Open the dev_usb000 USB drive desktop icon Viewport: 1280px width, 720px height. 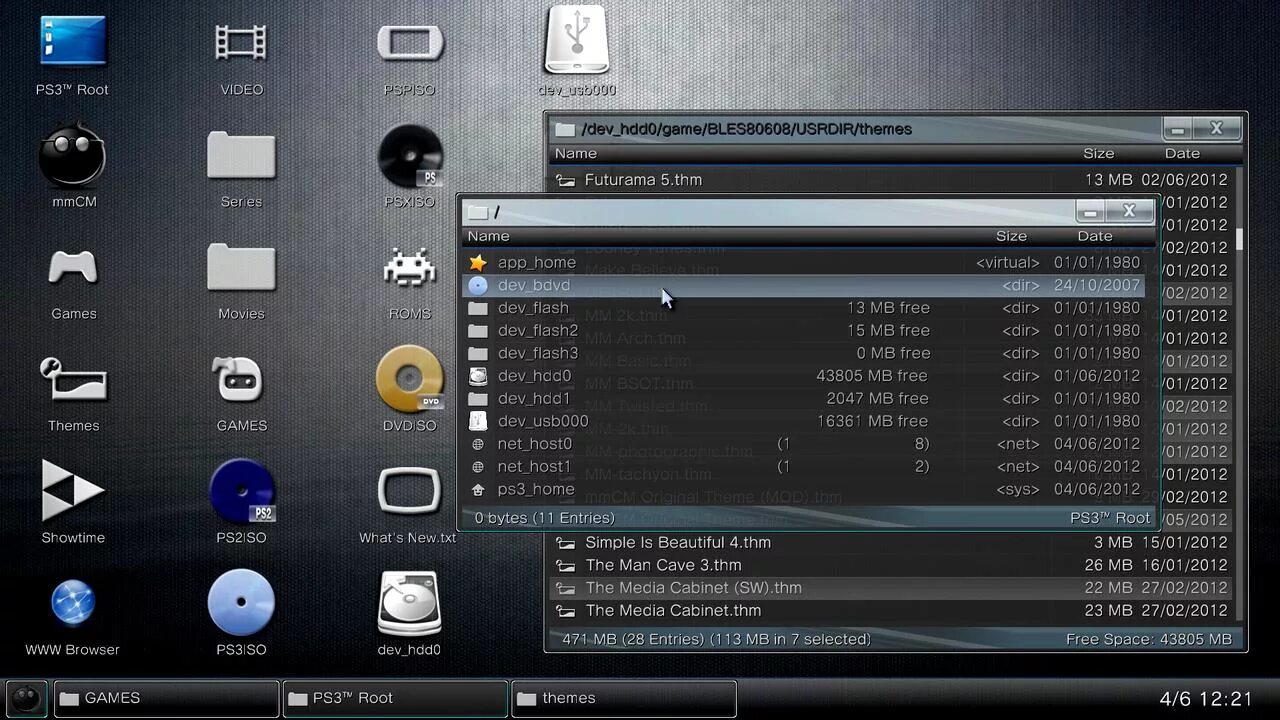click(577, 40)
